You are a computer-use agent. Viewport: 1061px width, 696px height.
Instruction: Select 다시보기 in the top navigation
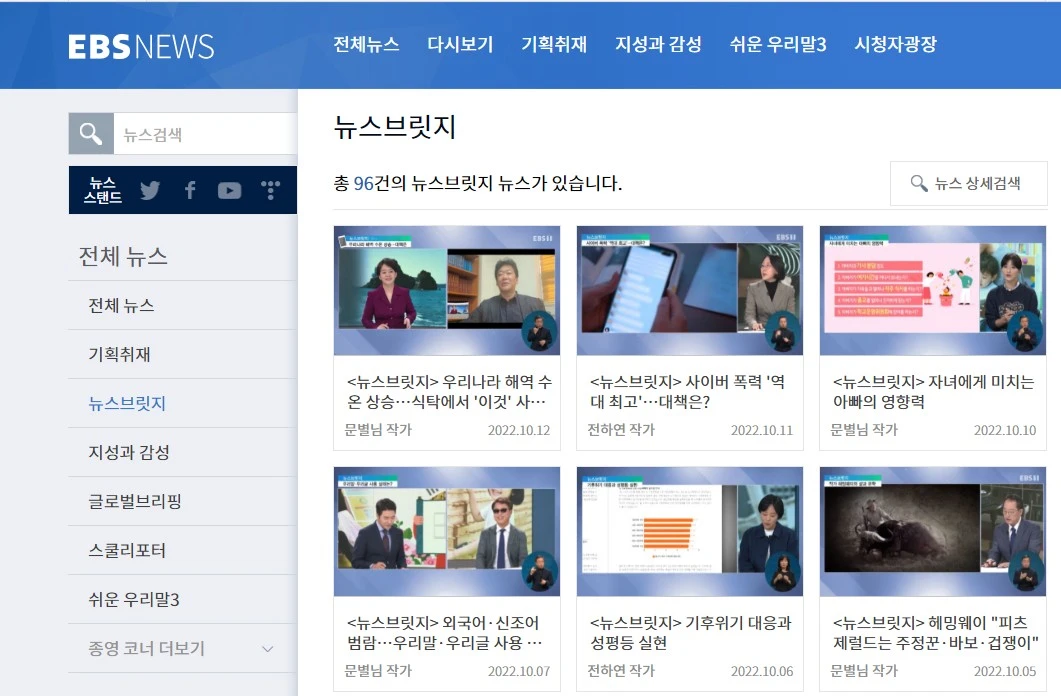pos(460,44)
